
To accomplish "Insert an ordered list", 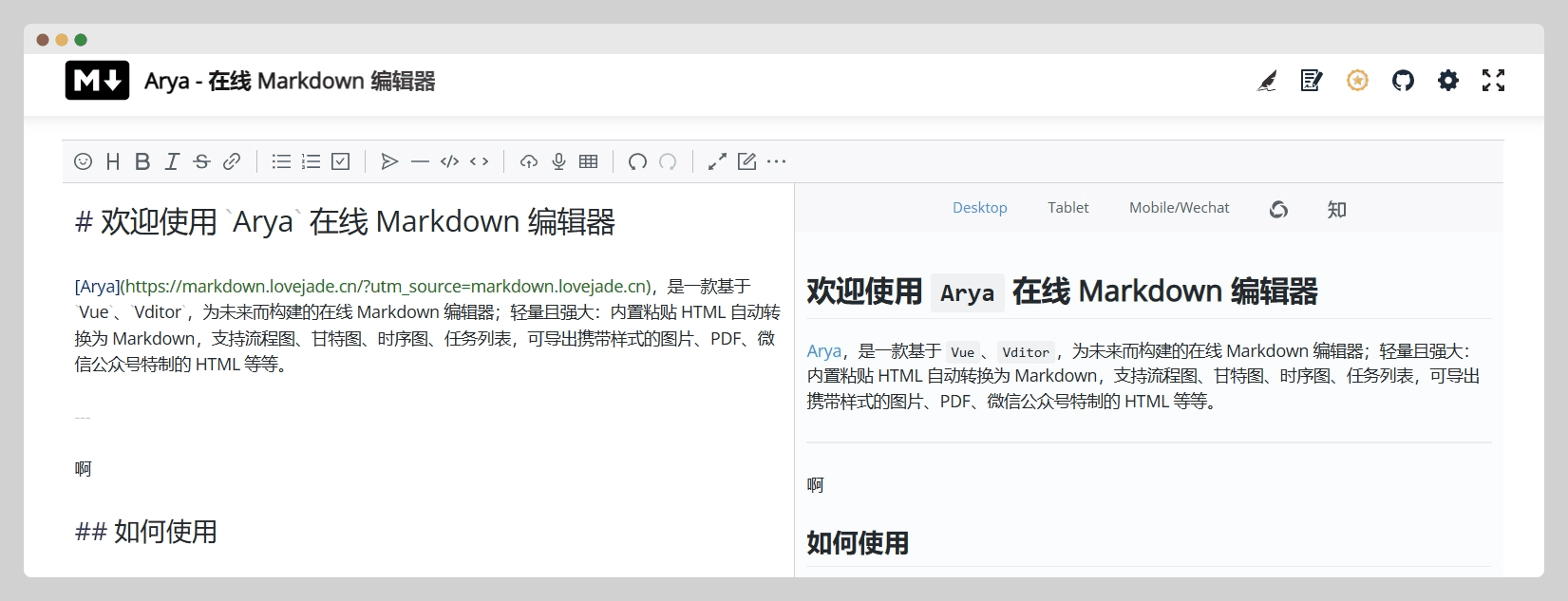I will pos(311,161).
